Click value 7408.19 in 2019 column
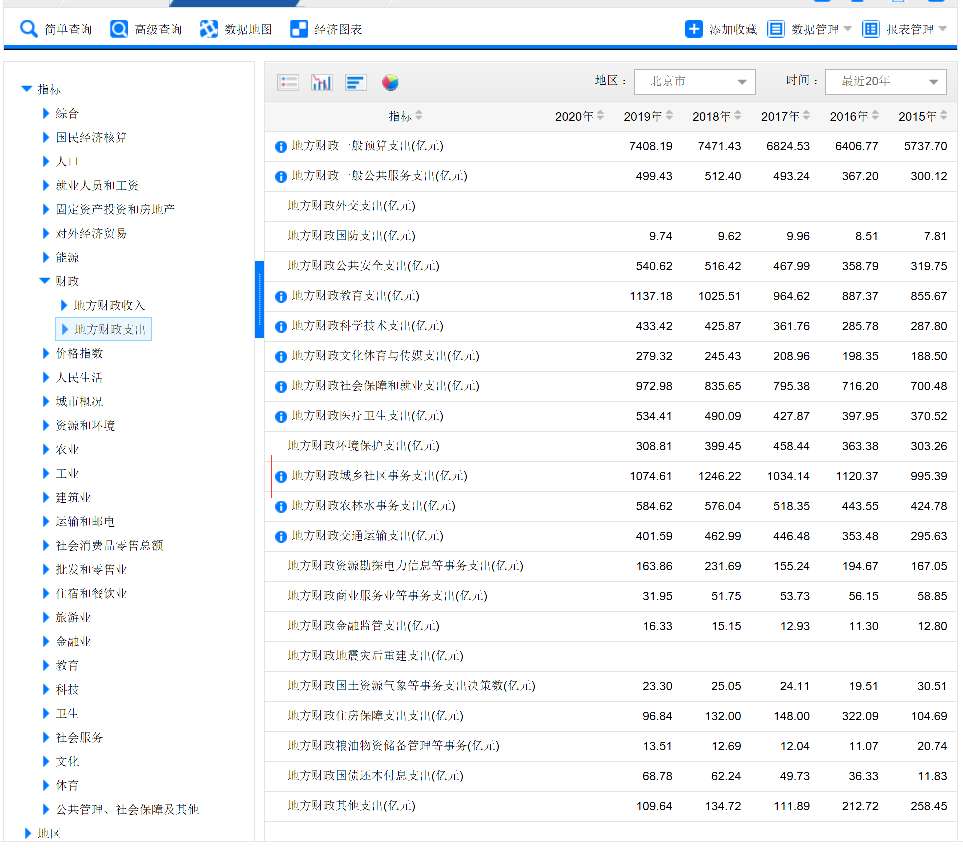This screenshot has height=848, width=963. pos(650,146)
